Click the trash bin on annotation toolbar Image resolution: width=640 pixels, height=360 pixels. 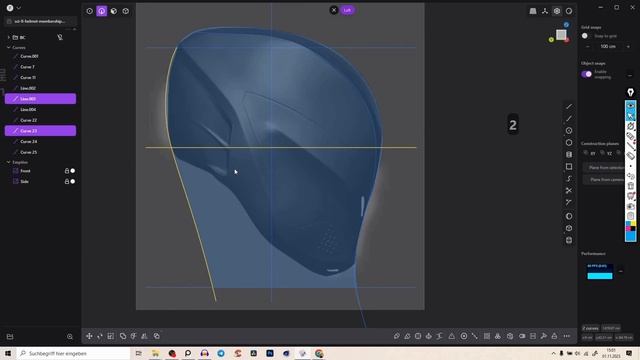631,186
